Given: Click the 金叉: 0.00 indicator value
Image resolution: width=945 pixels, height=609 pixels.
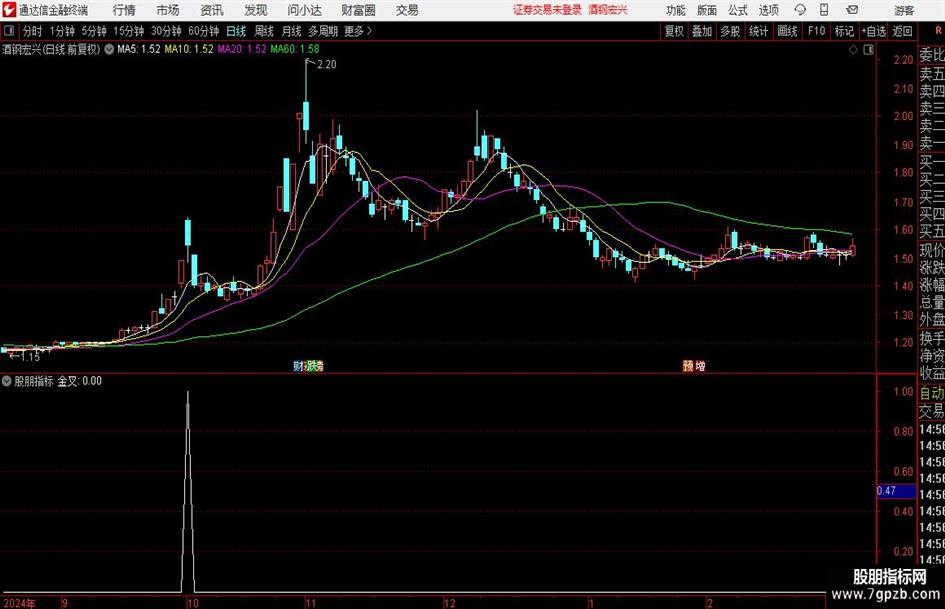Looking at the screenshot, I should [x=80, y=381].
